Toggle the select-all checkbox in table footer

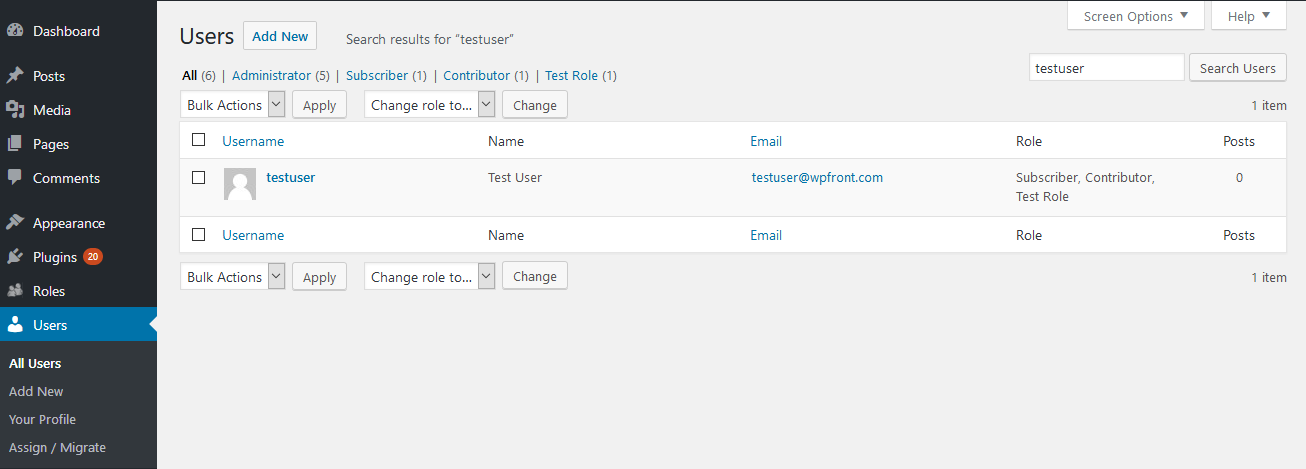[199, 234]
